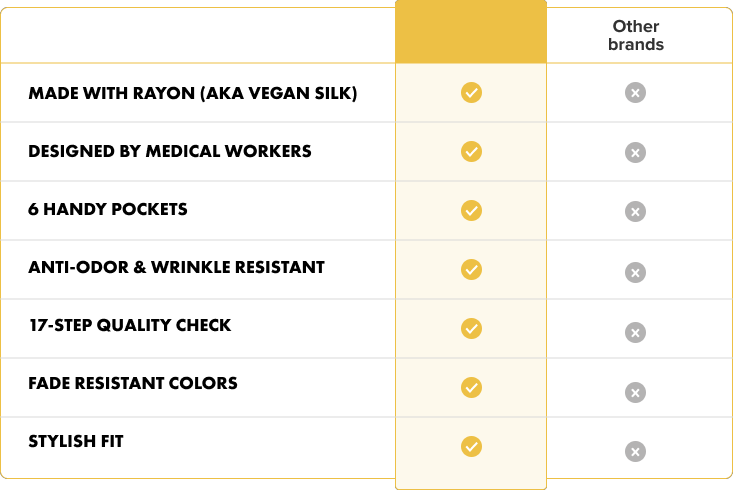
Task: Click the gray X for Fade Resistant Colors
Action: click(x=635, y=392)
